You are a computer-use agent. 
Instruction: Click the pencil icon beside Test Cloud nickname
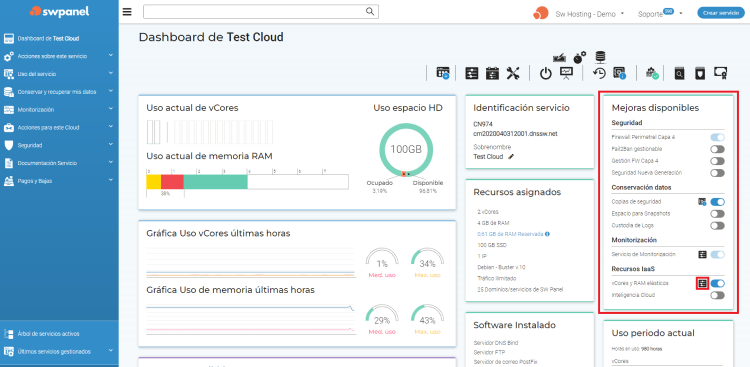511,156
